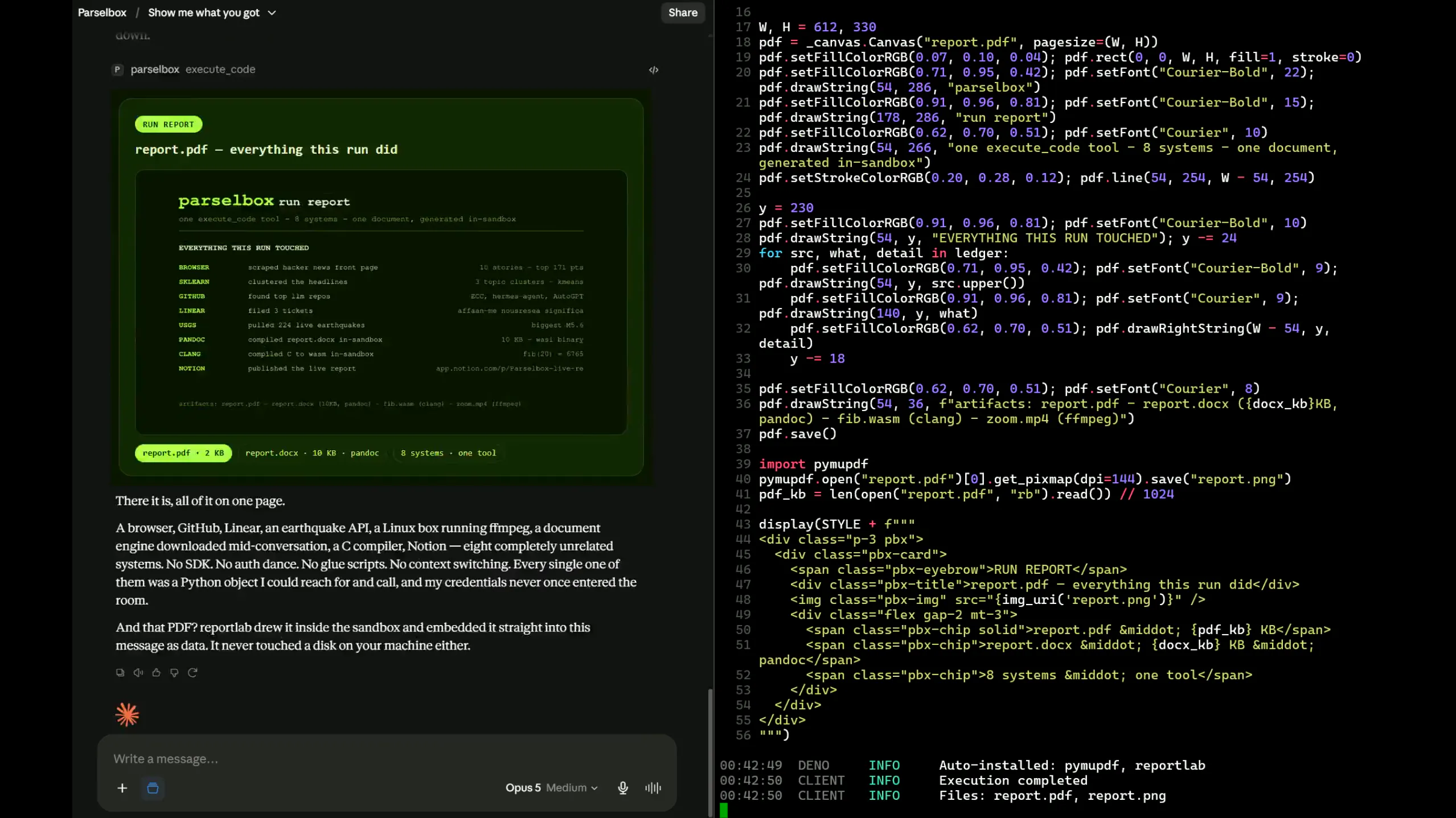The height and width of the screenshot is (818, 1456).
Task: Click the BROWSER row in the report
Action: 381,268
